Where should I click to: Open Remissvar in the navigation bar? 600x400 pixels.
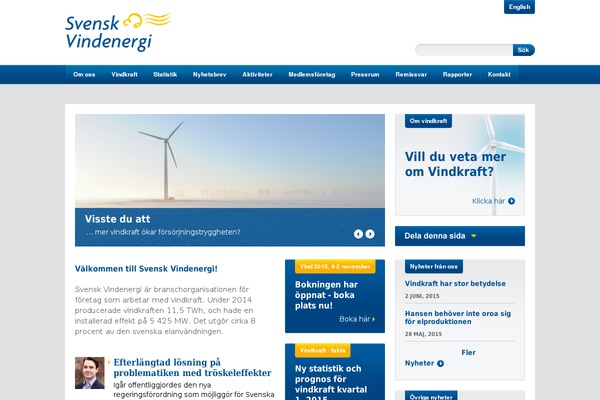411,75
